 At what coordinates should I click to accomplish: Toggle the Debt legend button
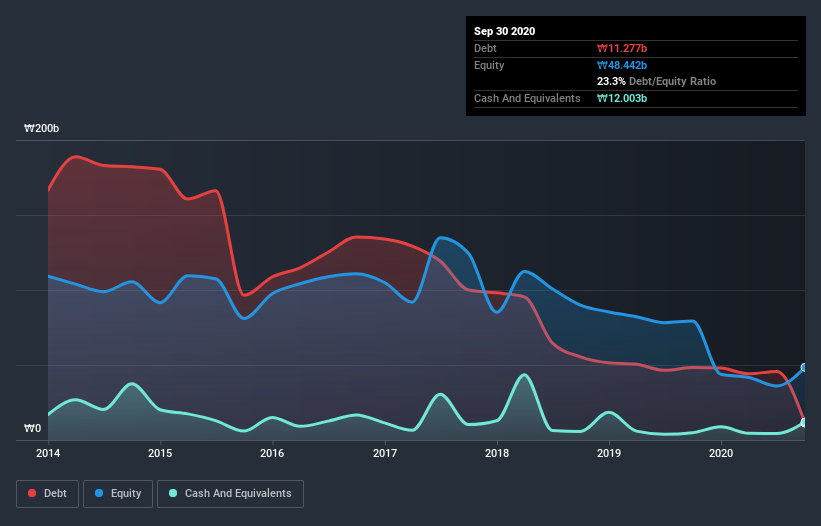click(48, 494)
